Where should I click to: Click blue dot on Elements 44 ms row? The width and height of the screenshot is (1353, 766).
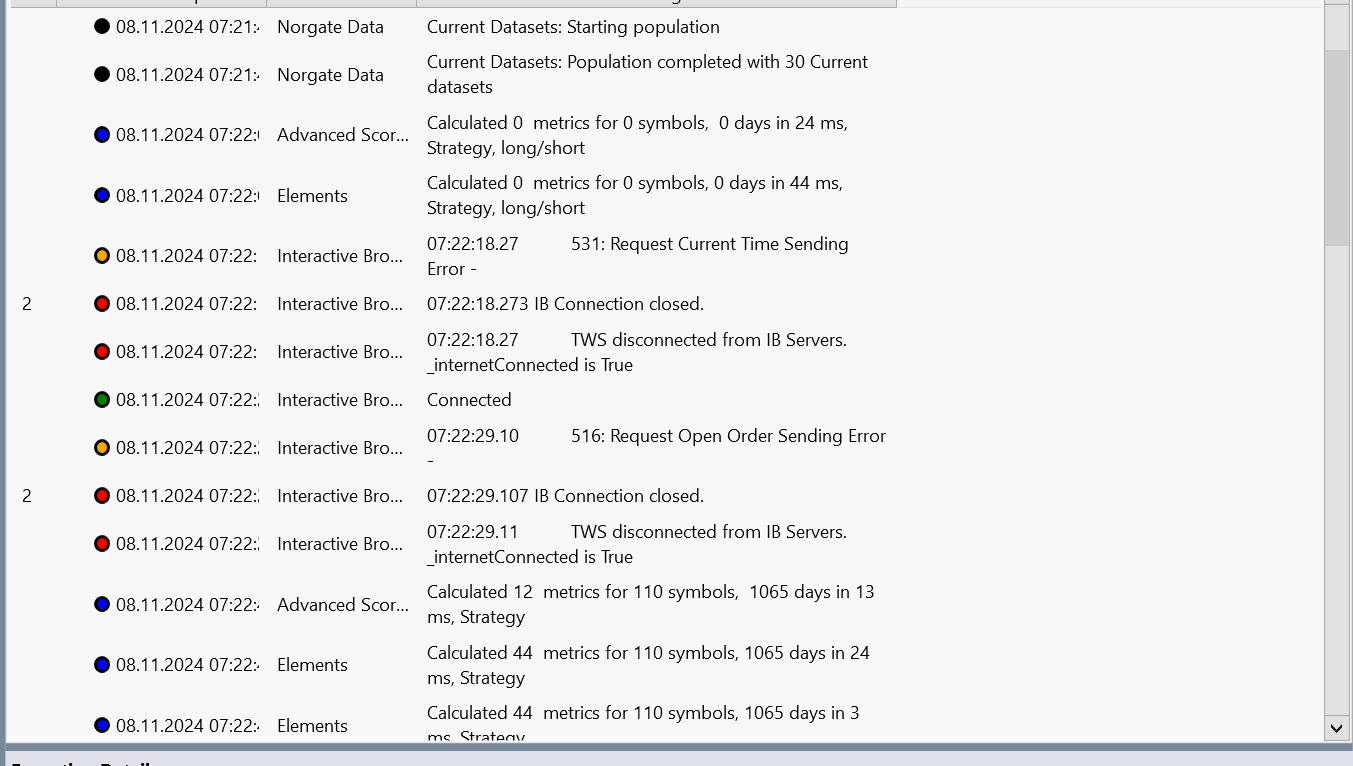pos(102,196)
